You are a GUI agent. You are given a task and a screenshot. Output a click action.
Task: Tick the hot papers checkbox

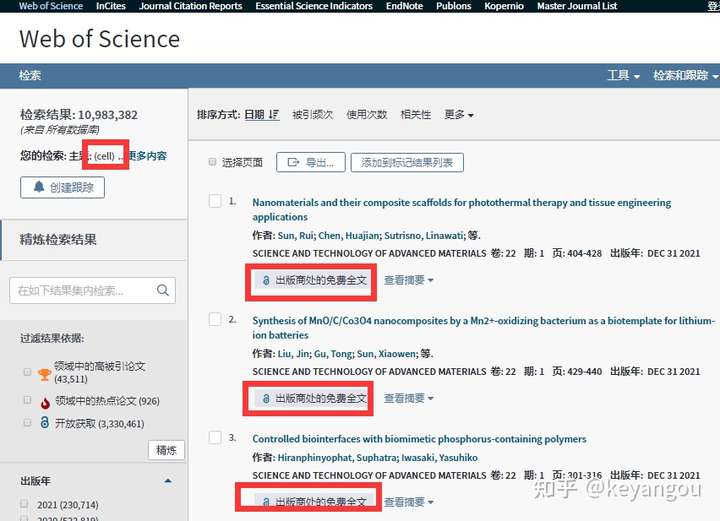(x=27, y=400)
